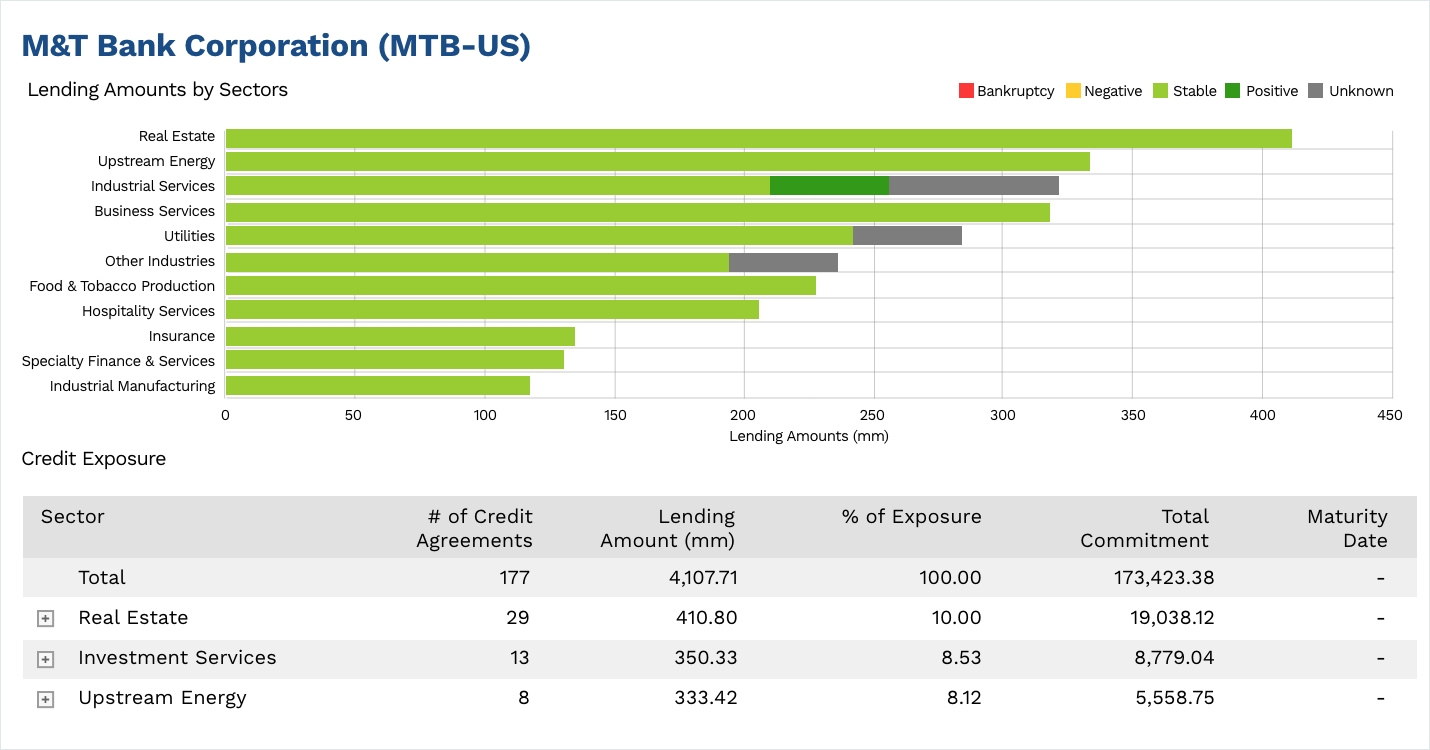Toggle the Bankruptcy category in the legend
Image resolution: width=1430 pixels, height=750 pixels.
[1007, 90]
